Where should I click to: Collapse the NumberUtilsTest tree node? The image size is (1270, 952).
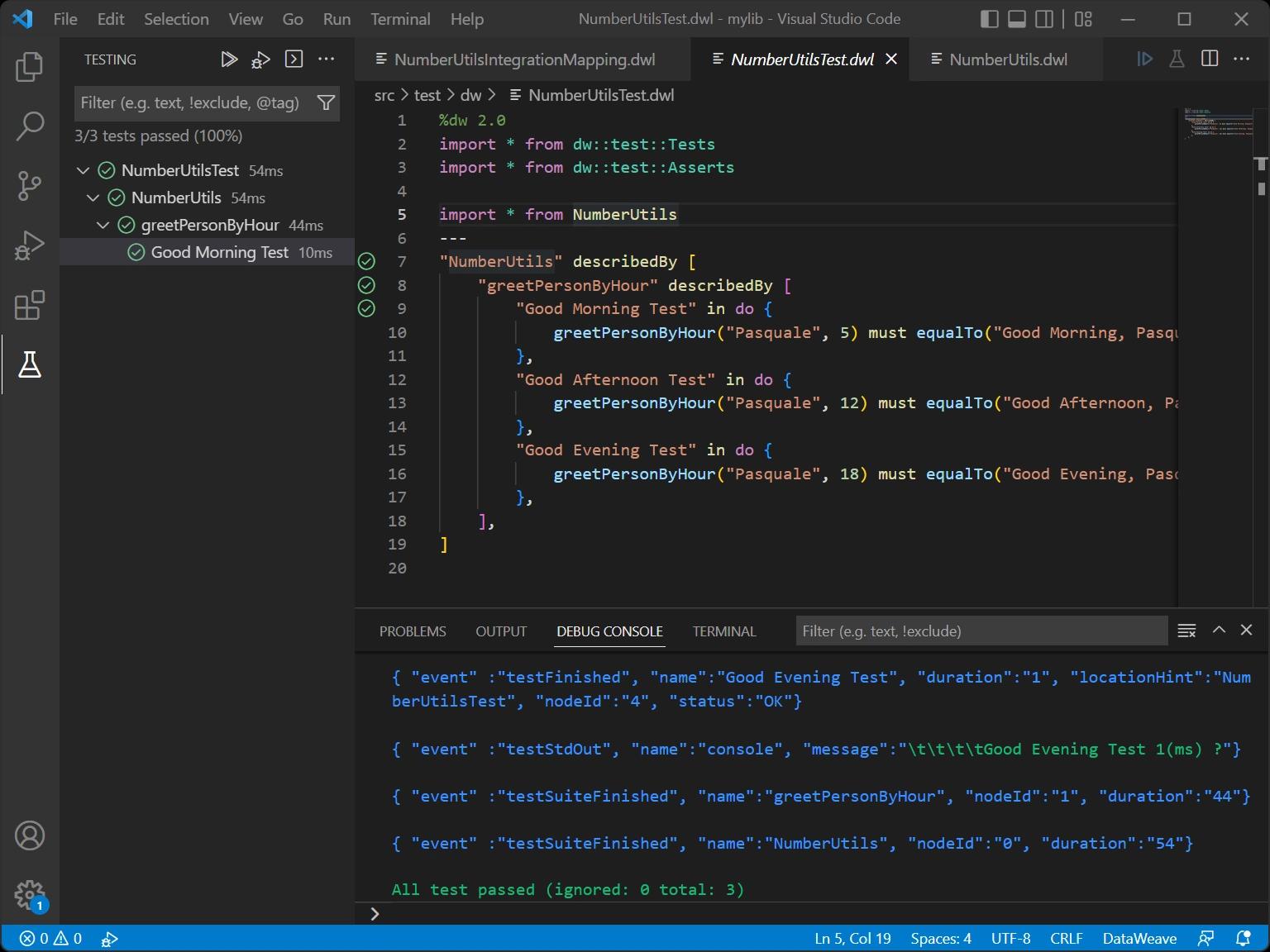pos(83,170)
